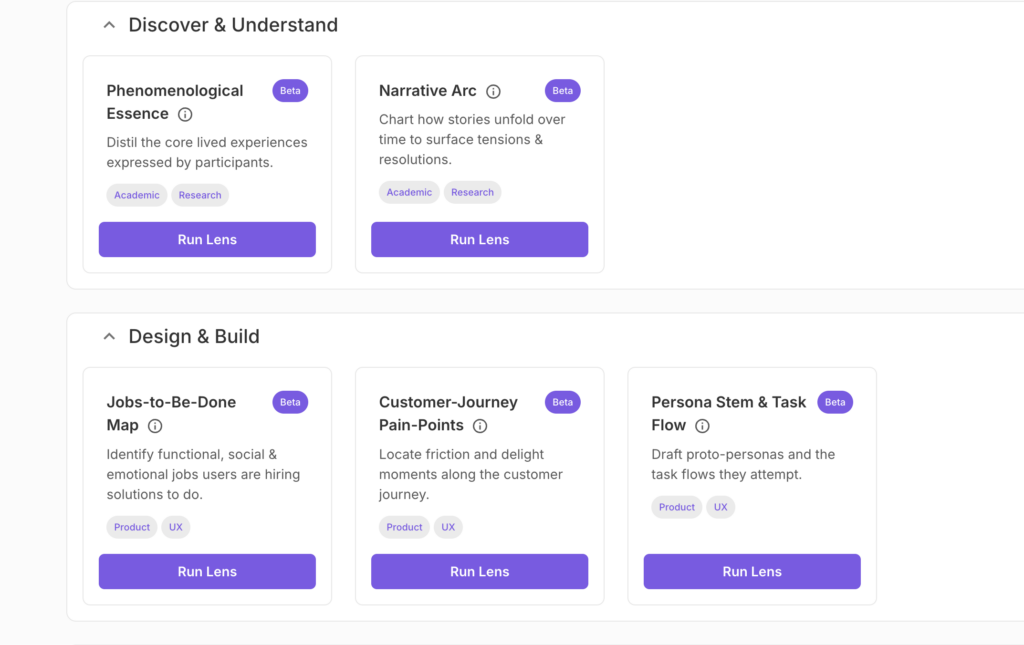Click info icon beside Persona Stem & Task Flow
1024x645 pixels.
tap(702, 427)
